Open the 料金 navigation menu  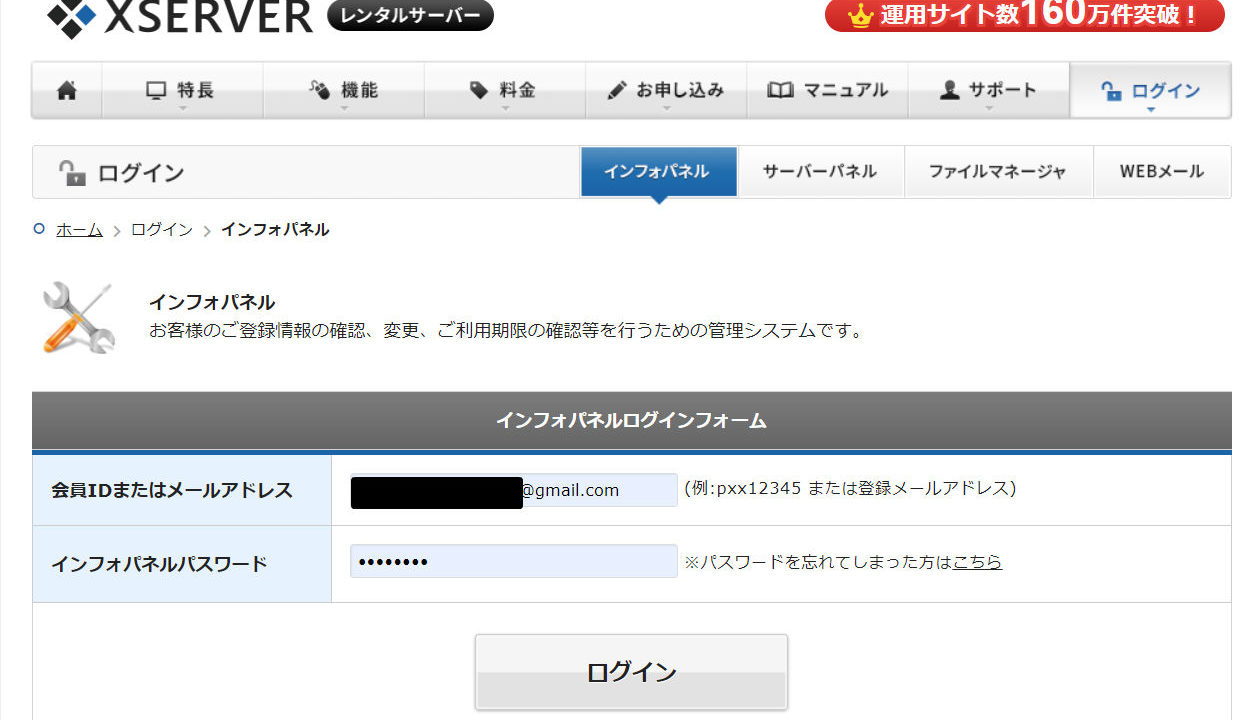point(505,90)
